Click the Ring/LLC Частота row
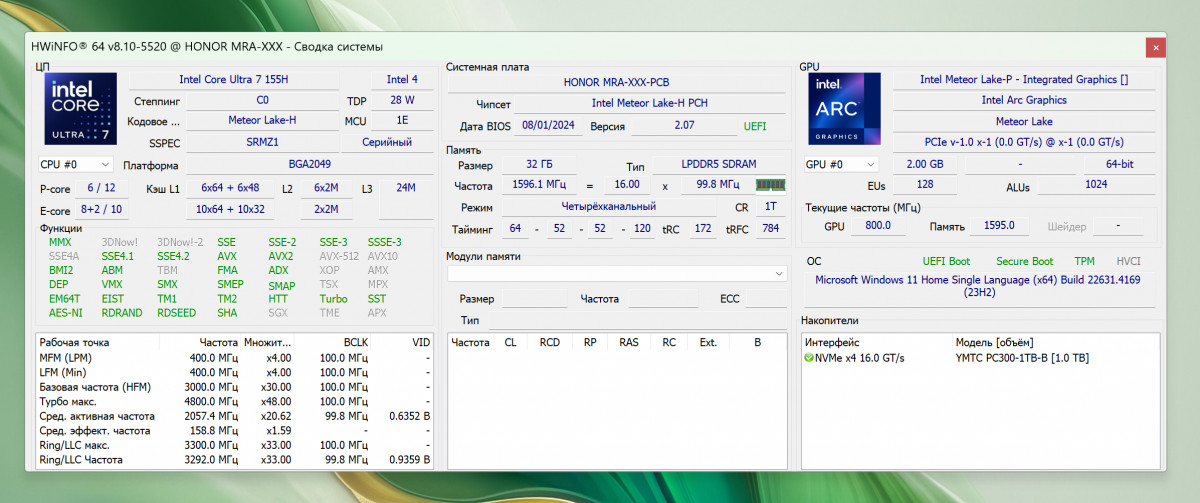The width and height of the screenshot is (1200, 503). tap(235, 460)
